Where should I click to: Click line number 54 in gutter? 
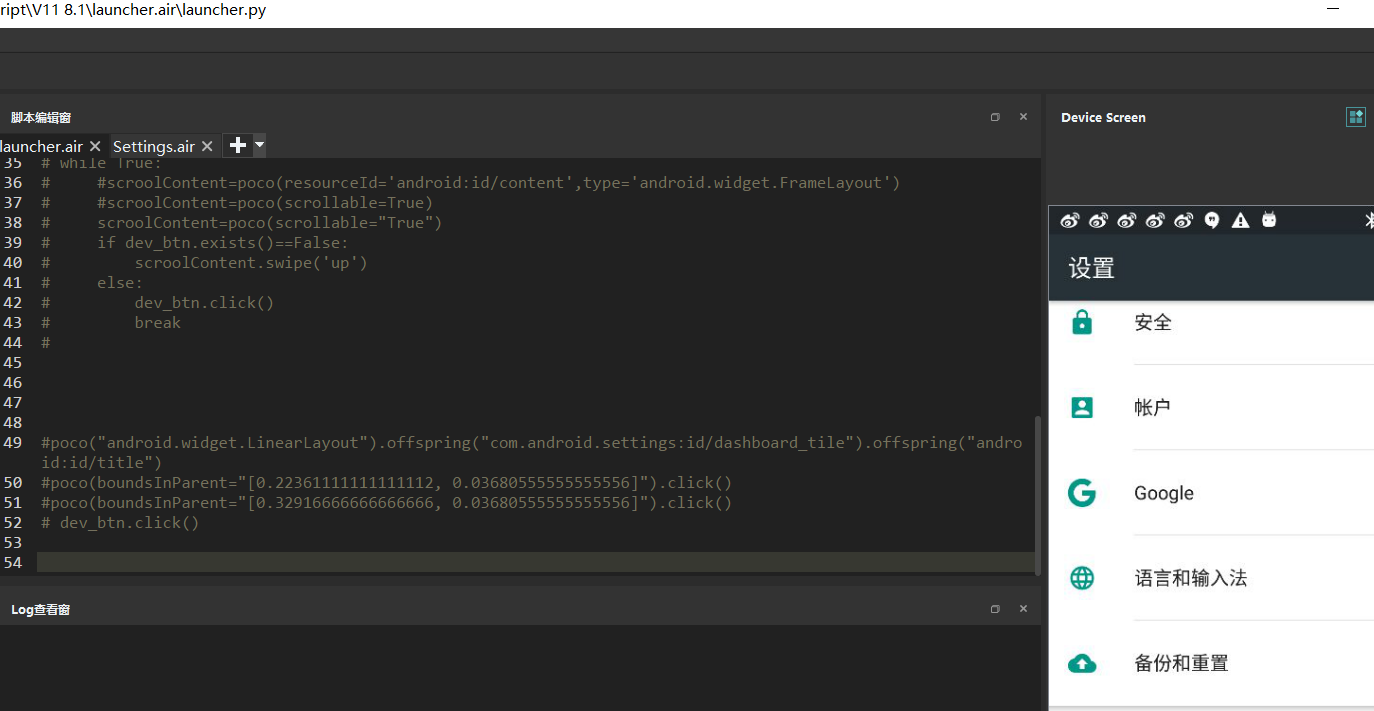(x=12, y=562)
